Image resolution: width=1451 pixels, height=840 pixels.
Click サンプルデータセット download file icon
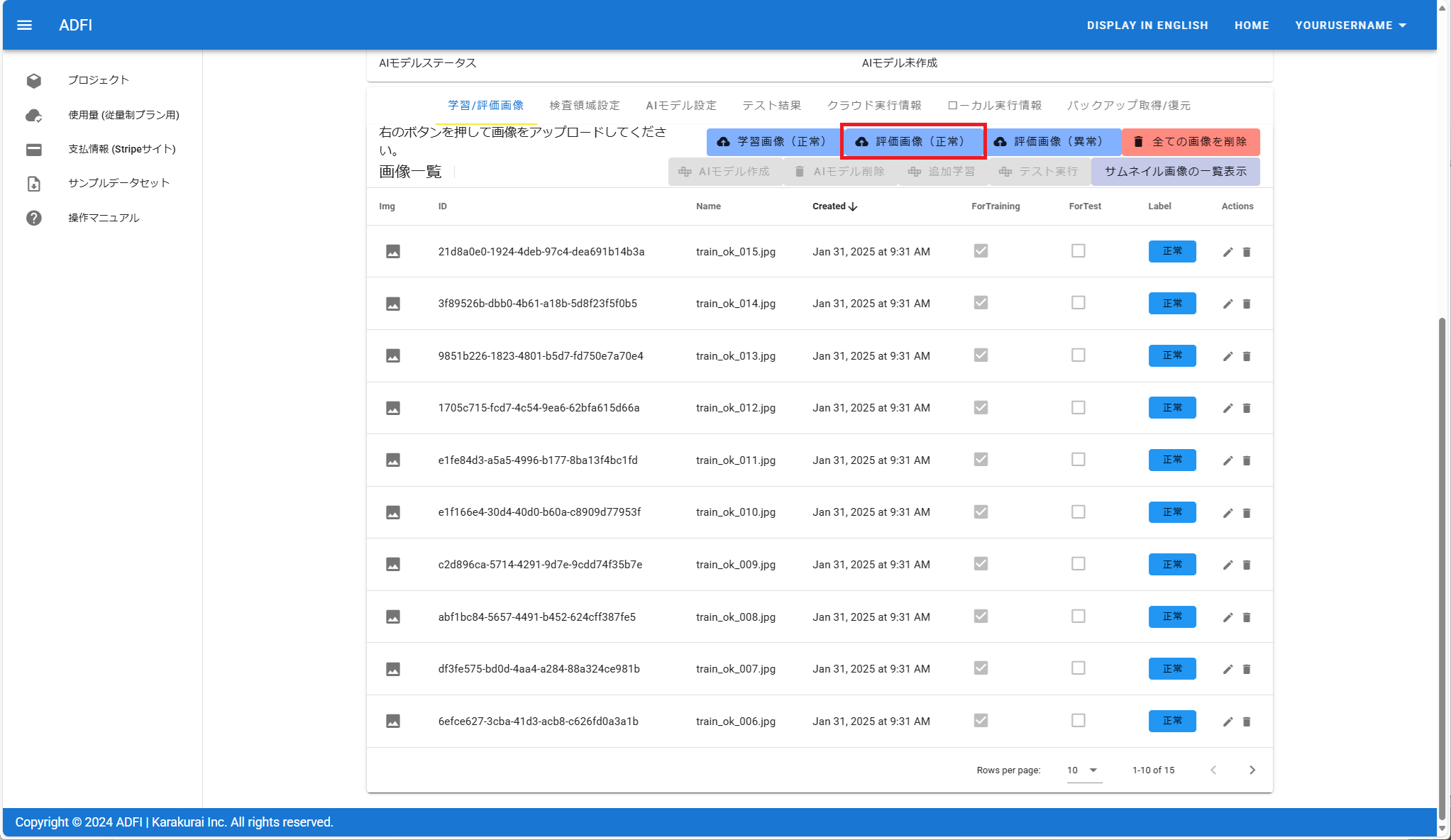coord(33,184)
